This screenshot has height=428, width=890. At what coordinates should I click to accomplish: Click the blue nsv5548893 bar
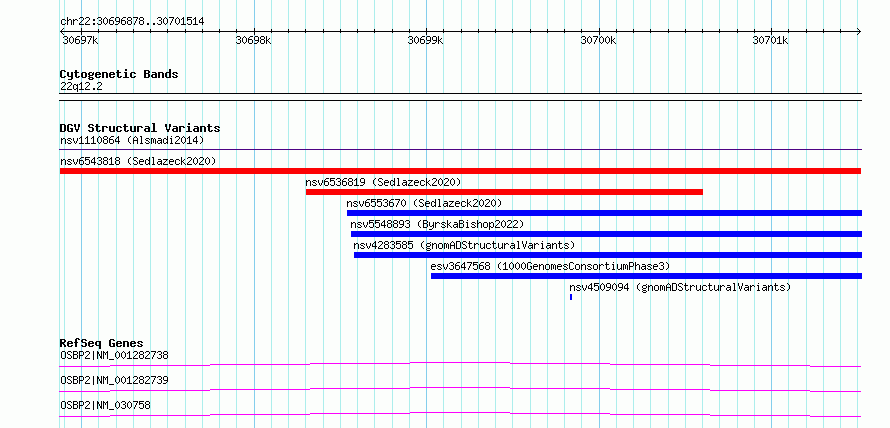pos(606,234)
